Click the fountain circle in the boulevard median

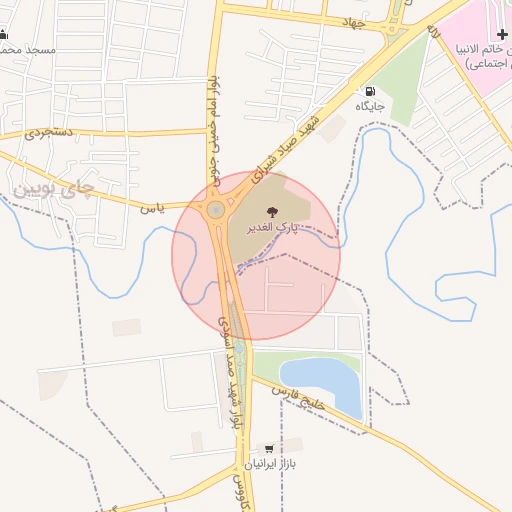tap(239, 349)
